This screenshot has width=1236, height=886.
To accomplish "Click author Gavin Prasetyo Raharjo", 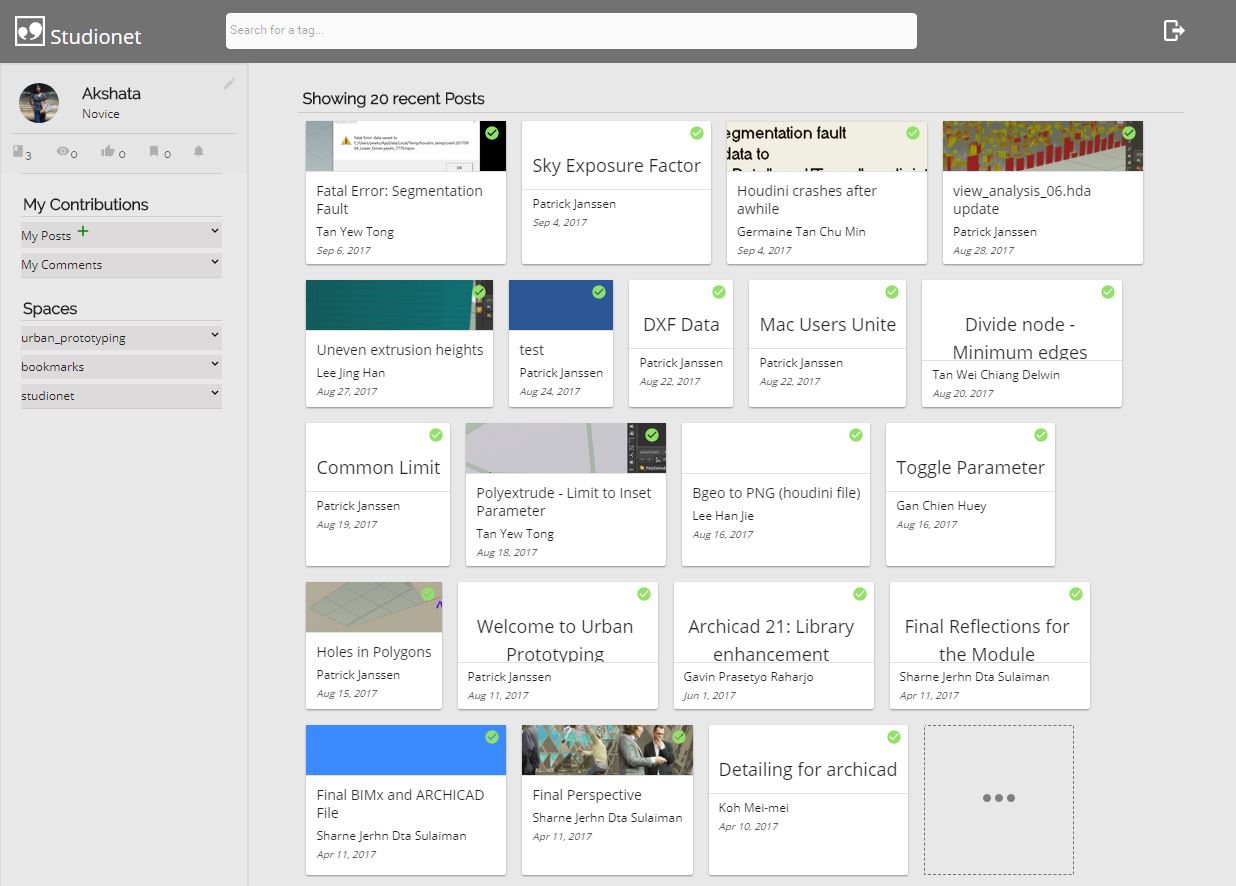I will (x=749, y=677).
